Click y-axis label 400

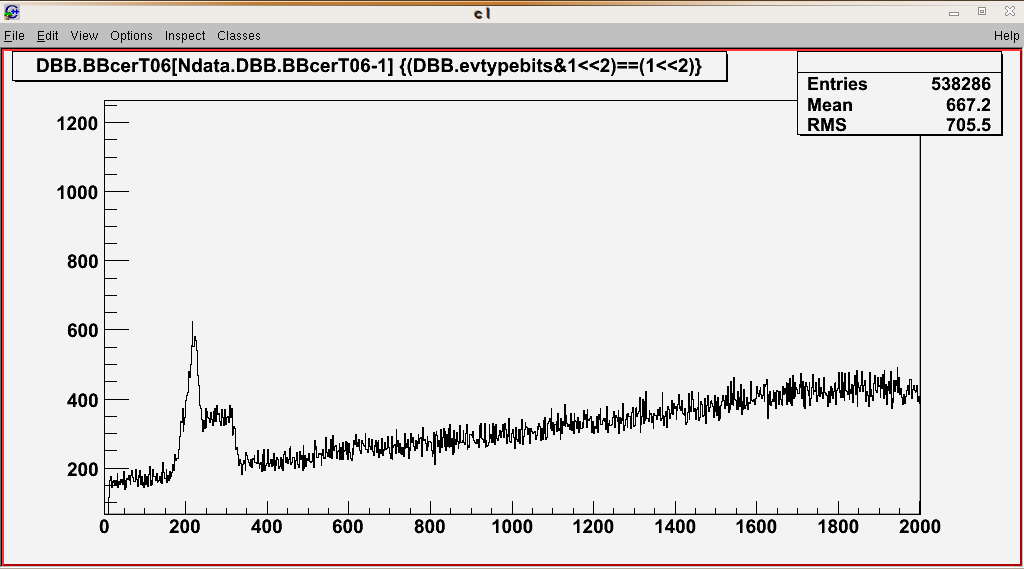(82, 400)
